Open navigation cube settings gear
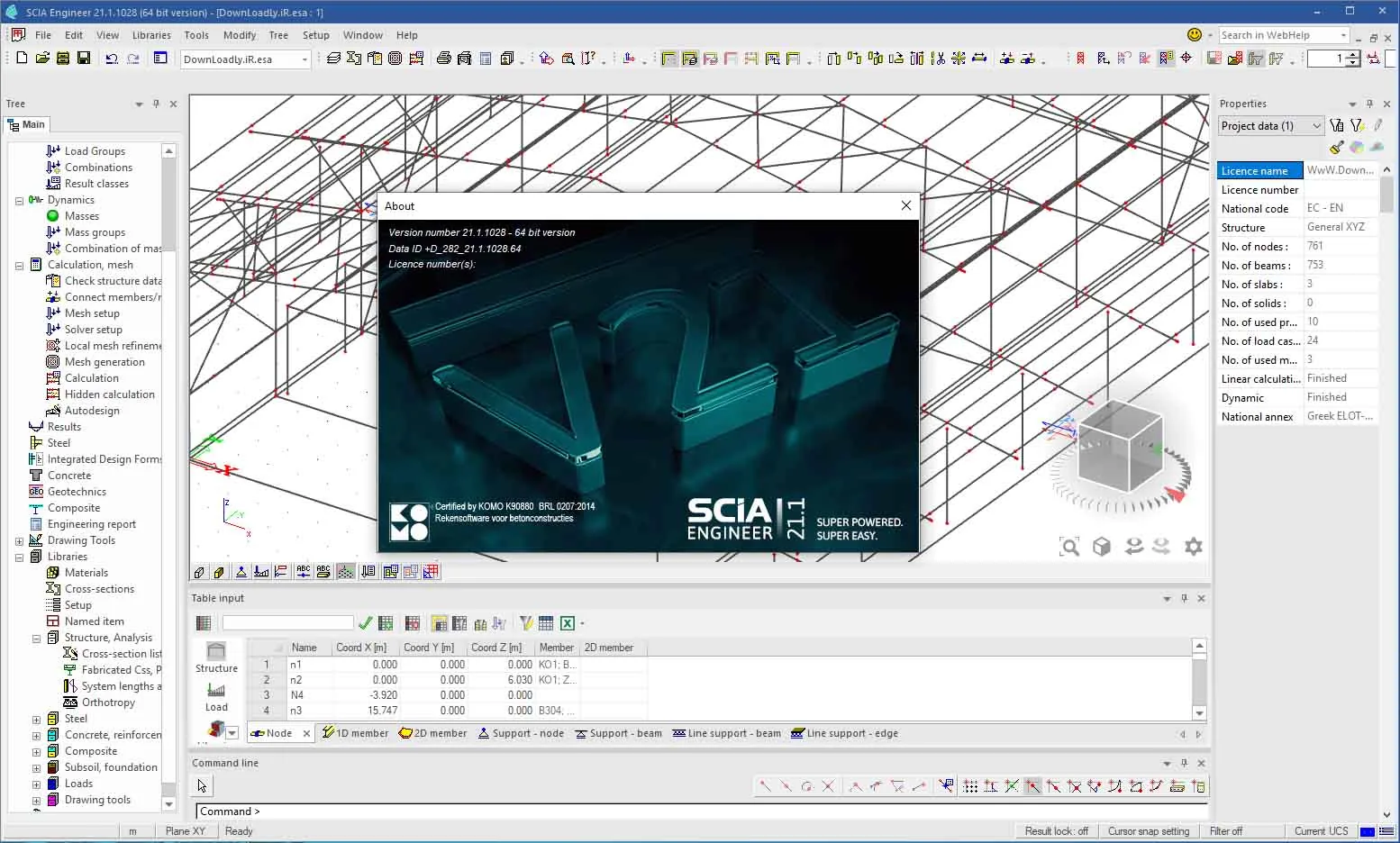 pyautogui.click(x=1194, y=547)
